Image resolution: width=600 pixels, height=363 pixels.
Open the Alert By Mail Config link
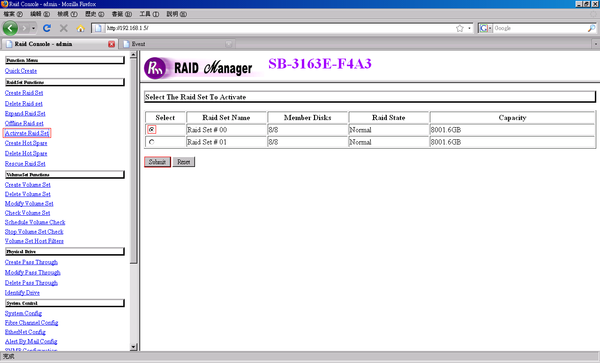31,341
